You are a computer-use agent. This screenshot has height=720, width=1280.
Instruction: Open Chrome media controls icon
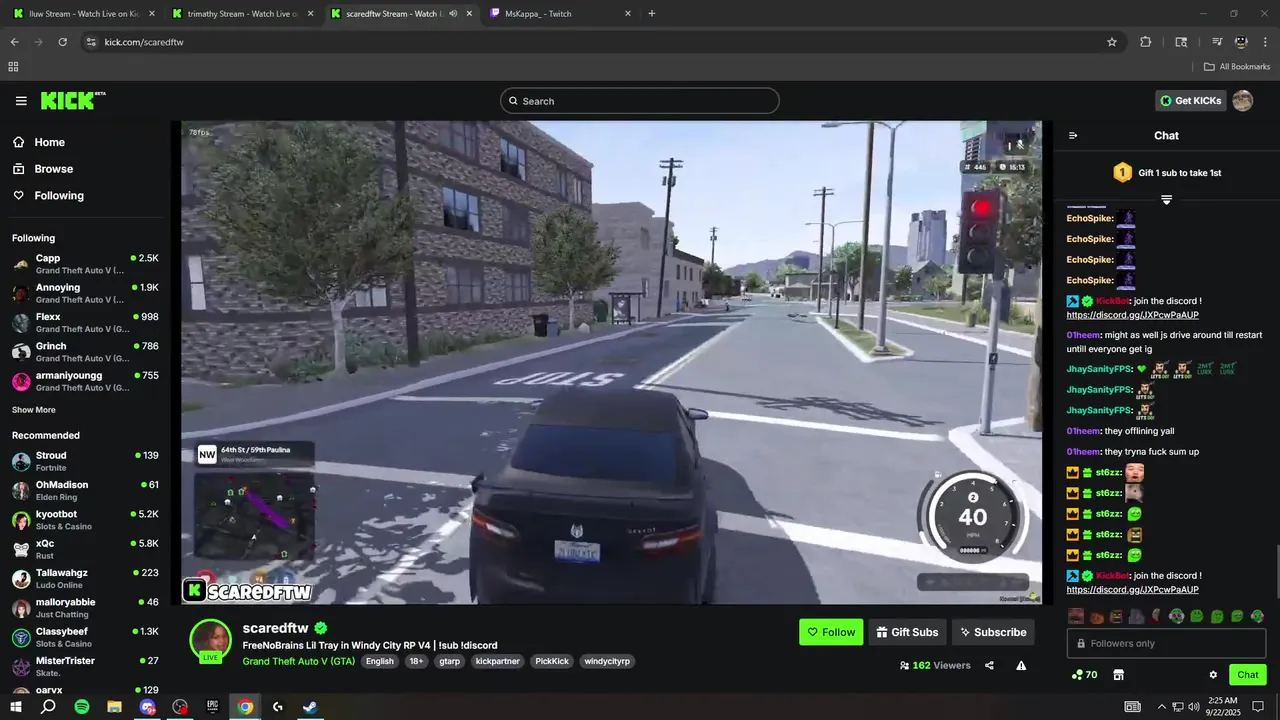pyautogui.click(x=1217, y=42)
